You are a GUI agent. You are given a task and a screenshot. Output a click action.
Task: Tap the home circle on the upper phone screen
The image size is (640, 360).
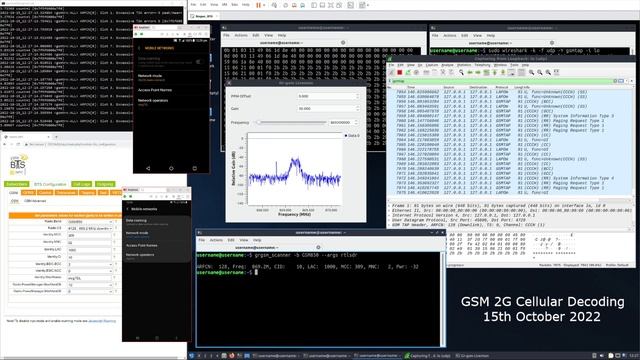point(171,168)
